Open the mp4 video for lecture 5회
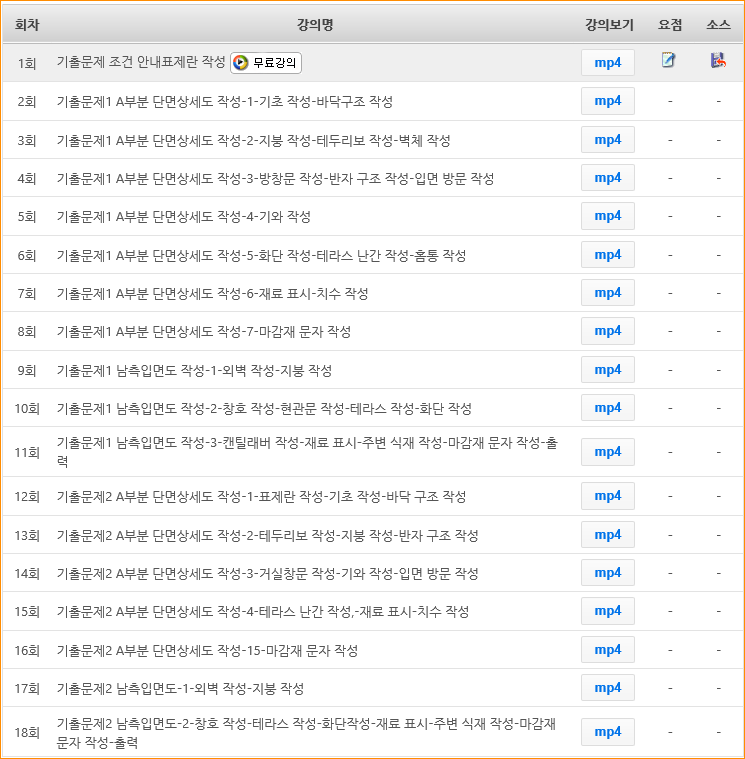This screenshot has width=745, height=759. click(607, 216)
